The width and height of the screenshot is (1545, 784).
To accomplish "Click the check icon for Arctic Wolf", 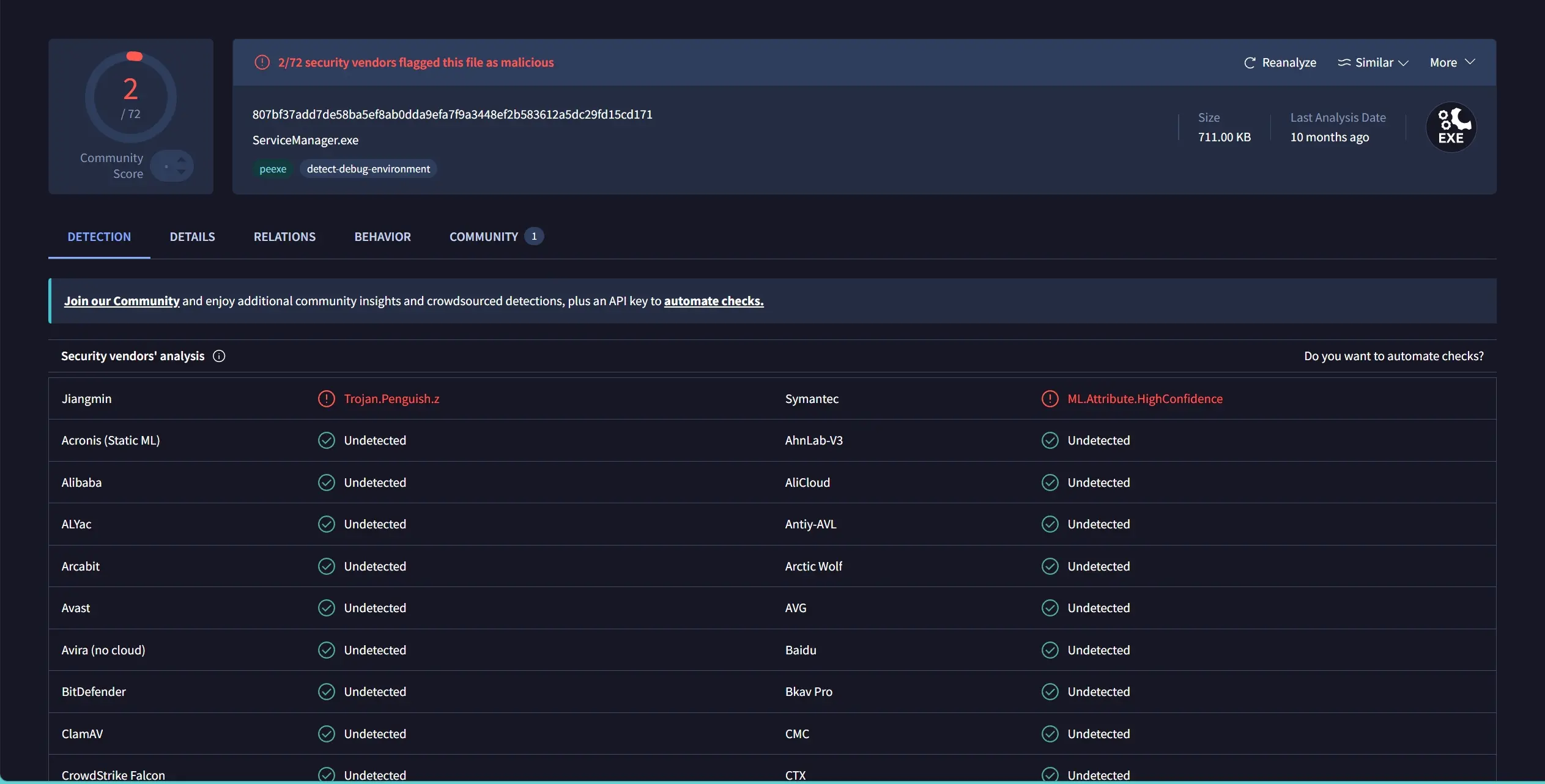I will [1050, 566].
